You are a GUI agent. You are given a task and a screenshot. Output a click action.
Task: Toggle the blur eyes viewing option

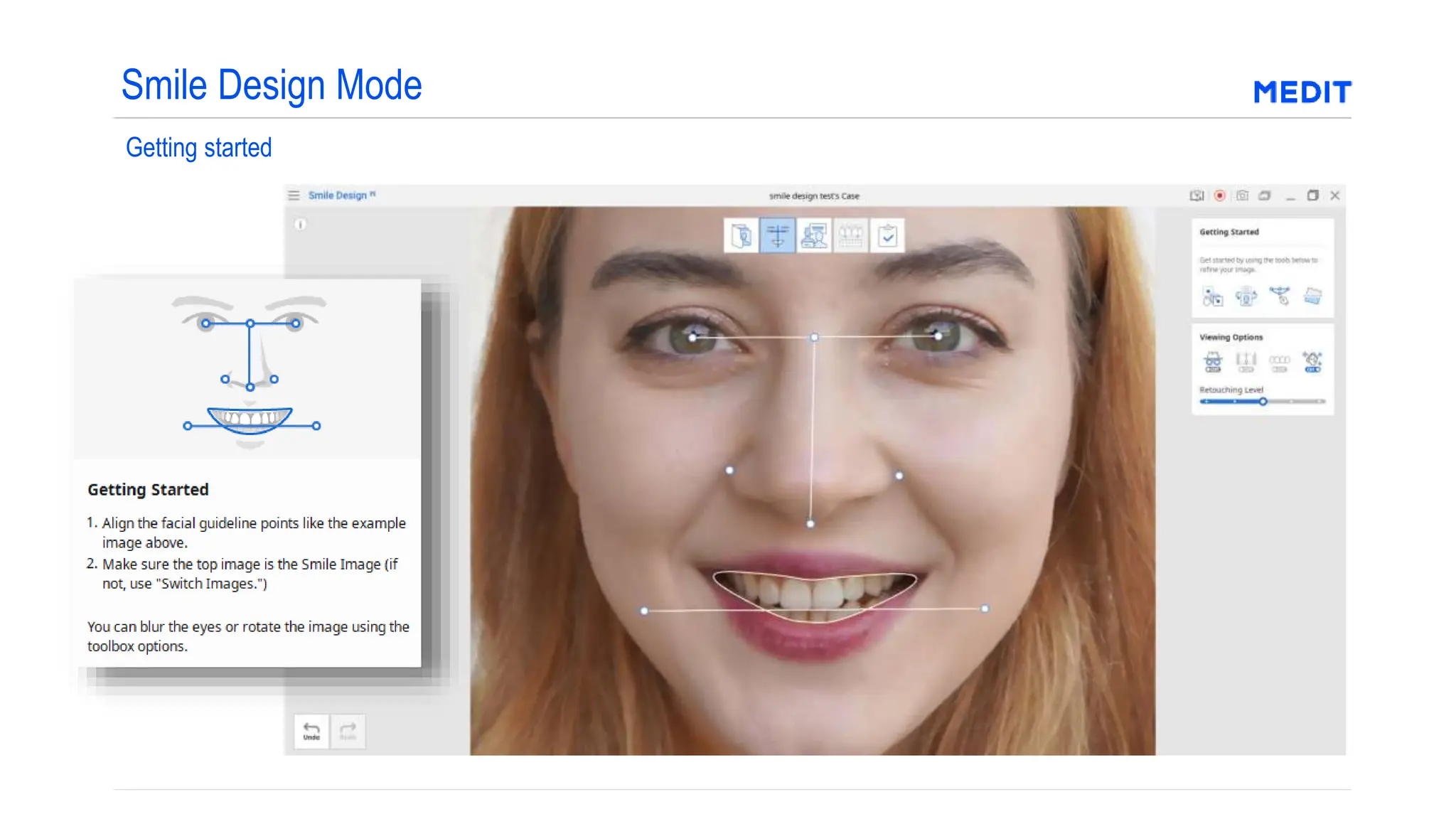(1213, 362)
